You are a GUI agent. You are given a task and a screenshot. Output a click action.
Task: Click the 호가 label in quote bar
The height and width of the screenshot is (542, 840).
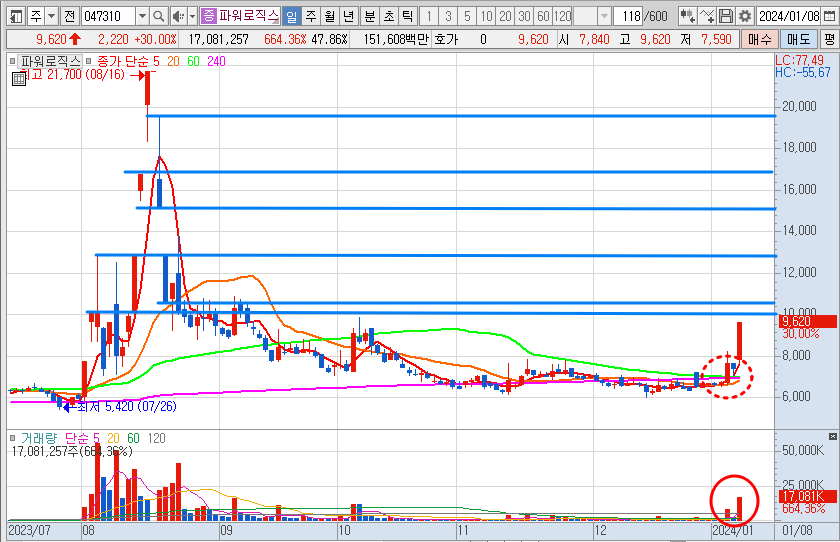point(446,39)
